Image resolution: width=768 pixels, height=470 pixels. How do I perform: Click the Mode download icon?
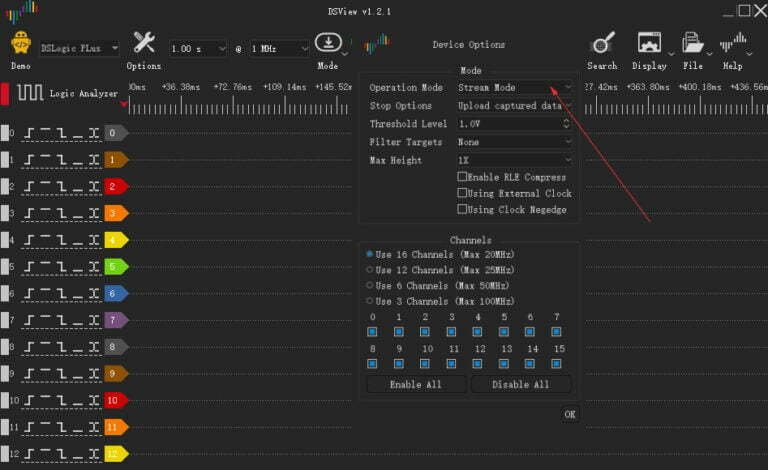tap(328, 43)
